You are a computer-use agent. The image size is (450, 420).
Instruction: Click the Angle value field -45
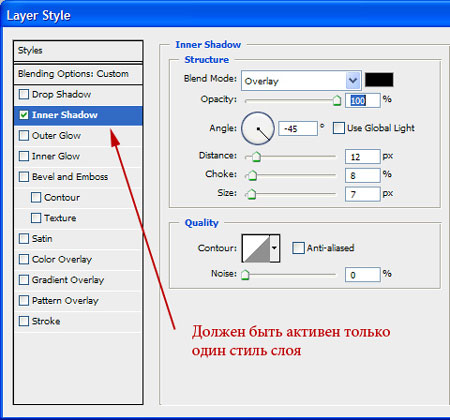pyautogui.click(x=298, y=128)
